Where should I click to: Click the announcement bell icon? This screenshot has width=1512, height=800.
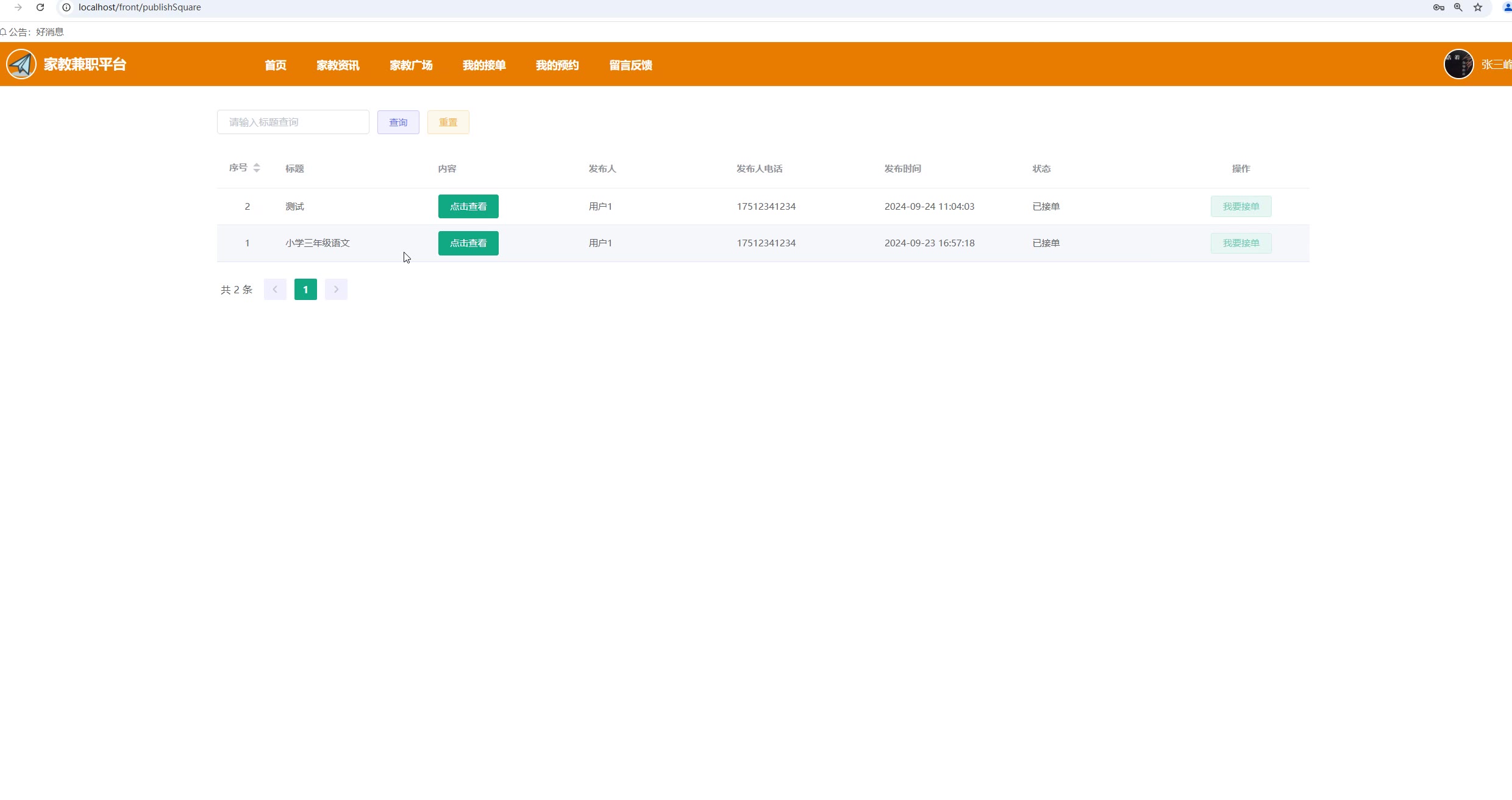pos(3,32)
